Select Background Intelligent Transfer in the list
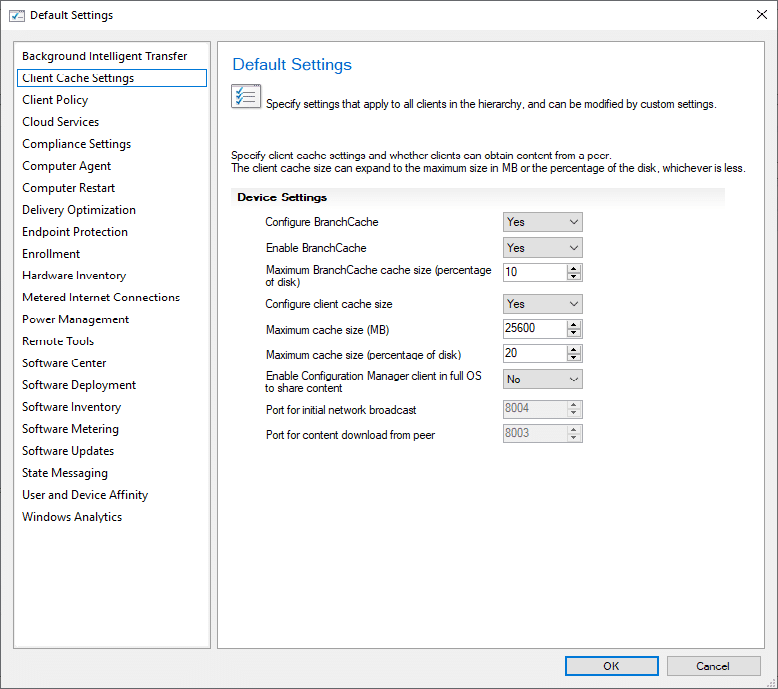Viewport: 778px width, 689px height. point(104,56)
